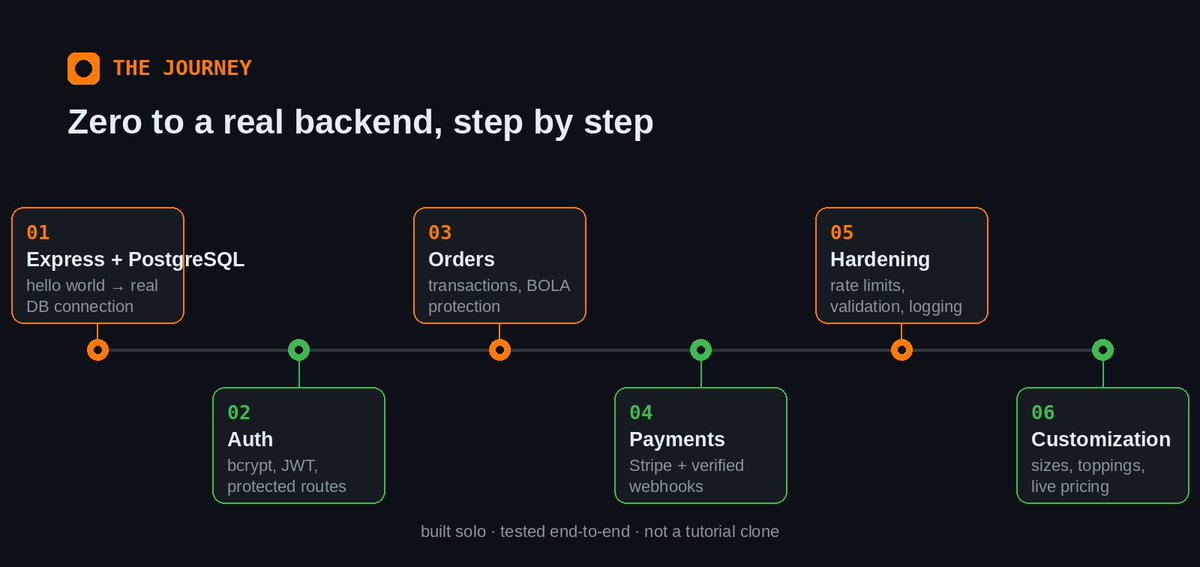
Task: Select the orange timeline dot for step 01
Action: click(97, 350)
